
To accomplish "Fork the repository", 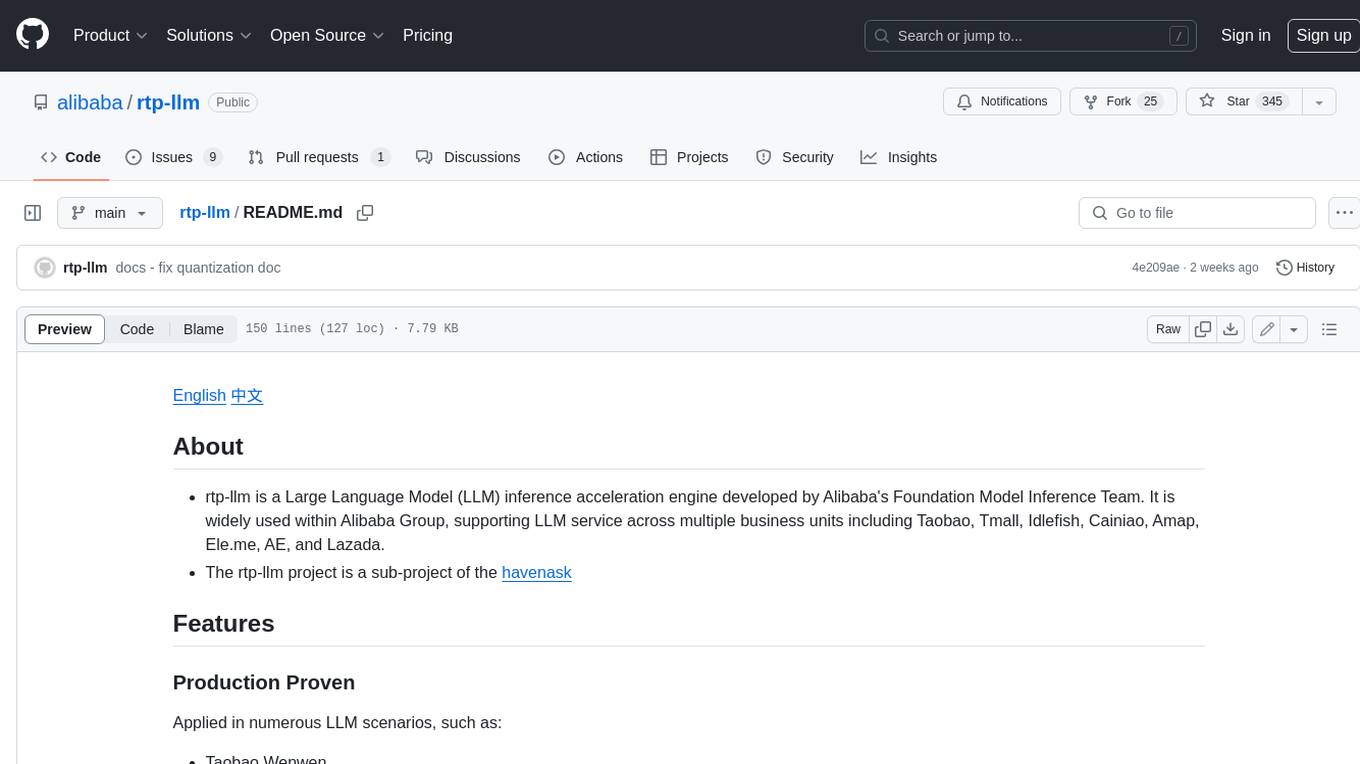I will pos(1123,102).
